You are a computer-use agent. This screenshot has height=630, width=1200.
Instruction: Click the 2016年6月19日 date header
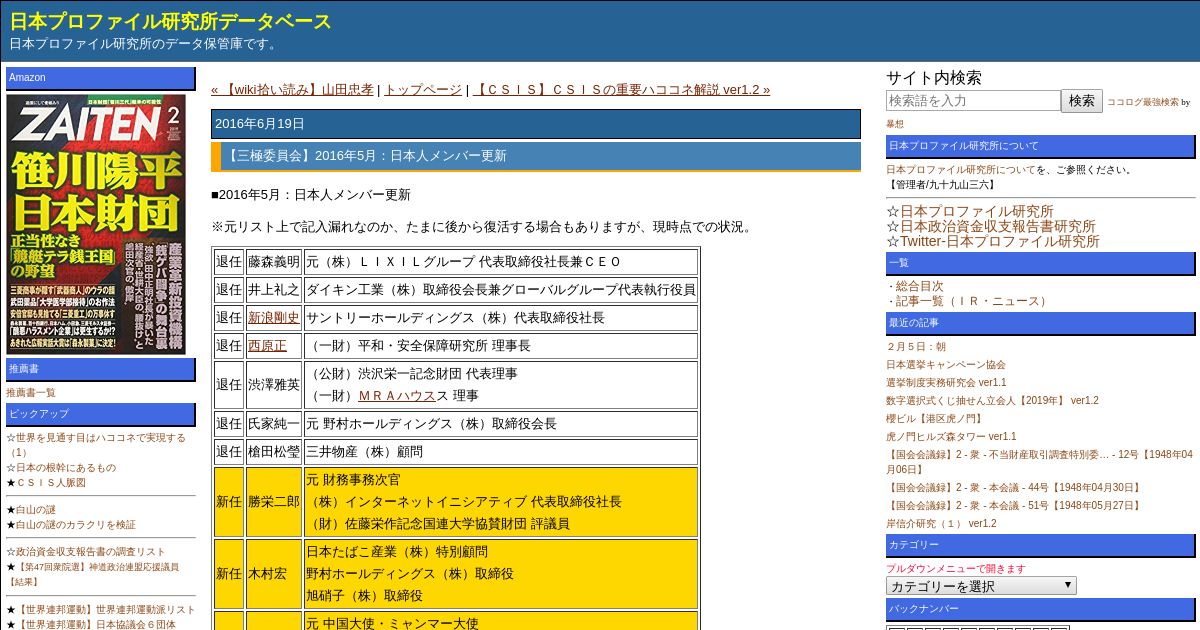pyautogui.click(x=536, y=124)
